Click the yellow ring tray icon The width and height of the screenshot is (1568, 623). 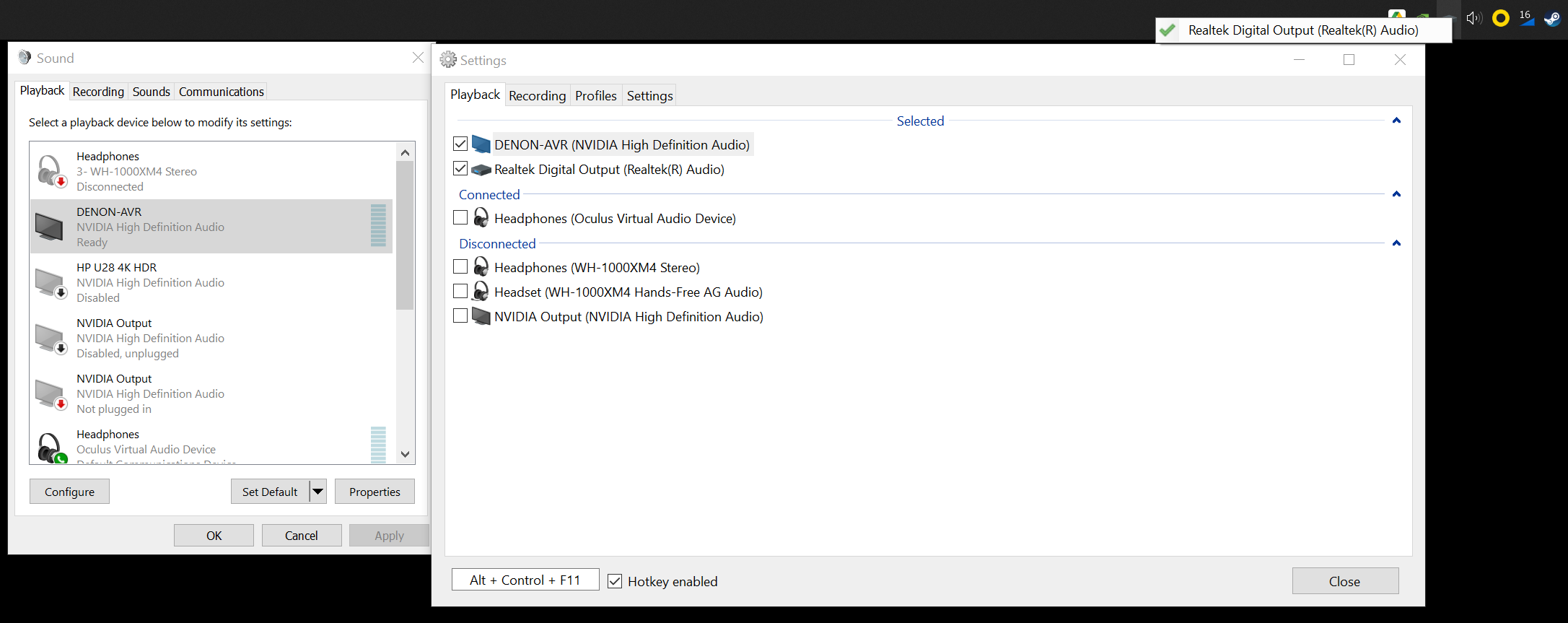(x=1501, y=18)
